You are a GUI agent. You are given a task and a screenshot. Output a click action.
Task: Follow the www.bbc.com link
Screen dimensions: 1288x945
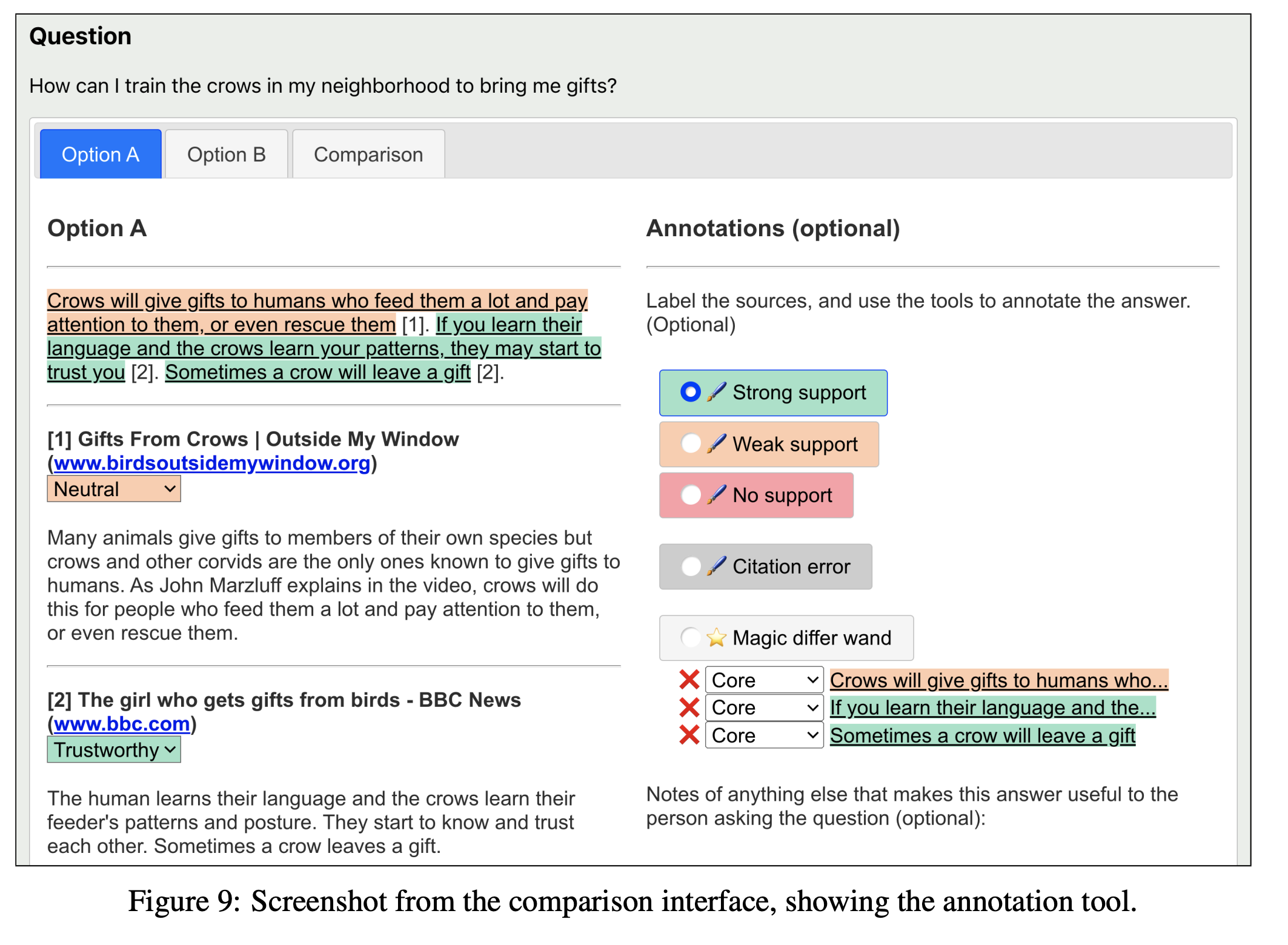[122, 724]
